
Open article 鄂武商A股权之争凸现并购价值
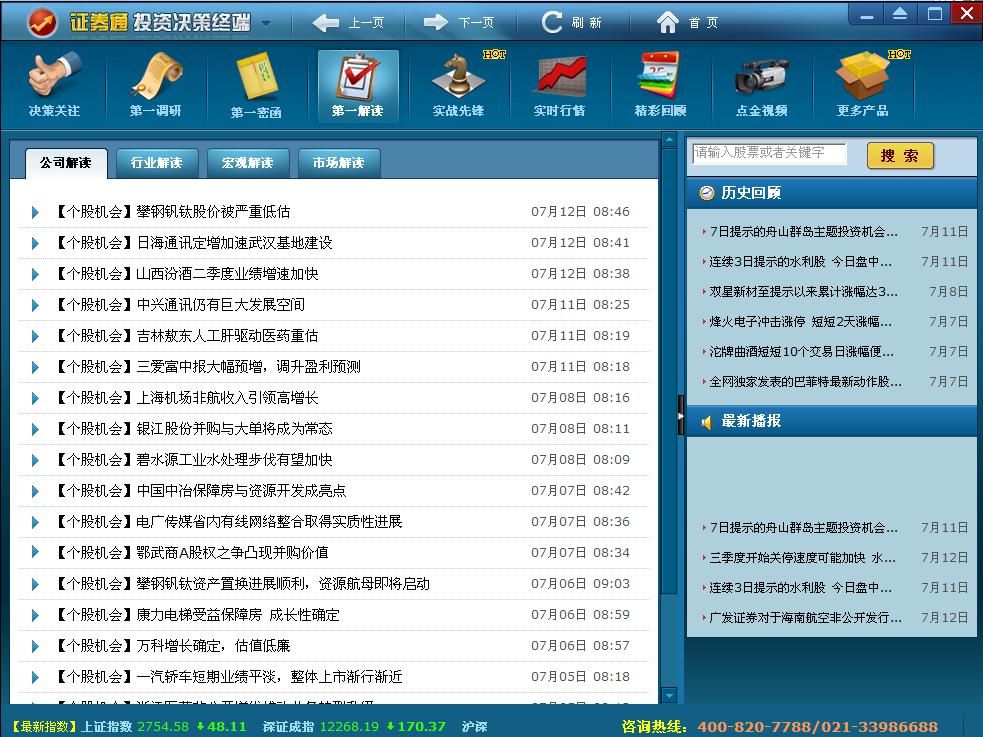233,553
